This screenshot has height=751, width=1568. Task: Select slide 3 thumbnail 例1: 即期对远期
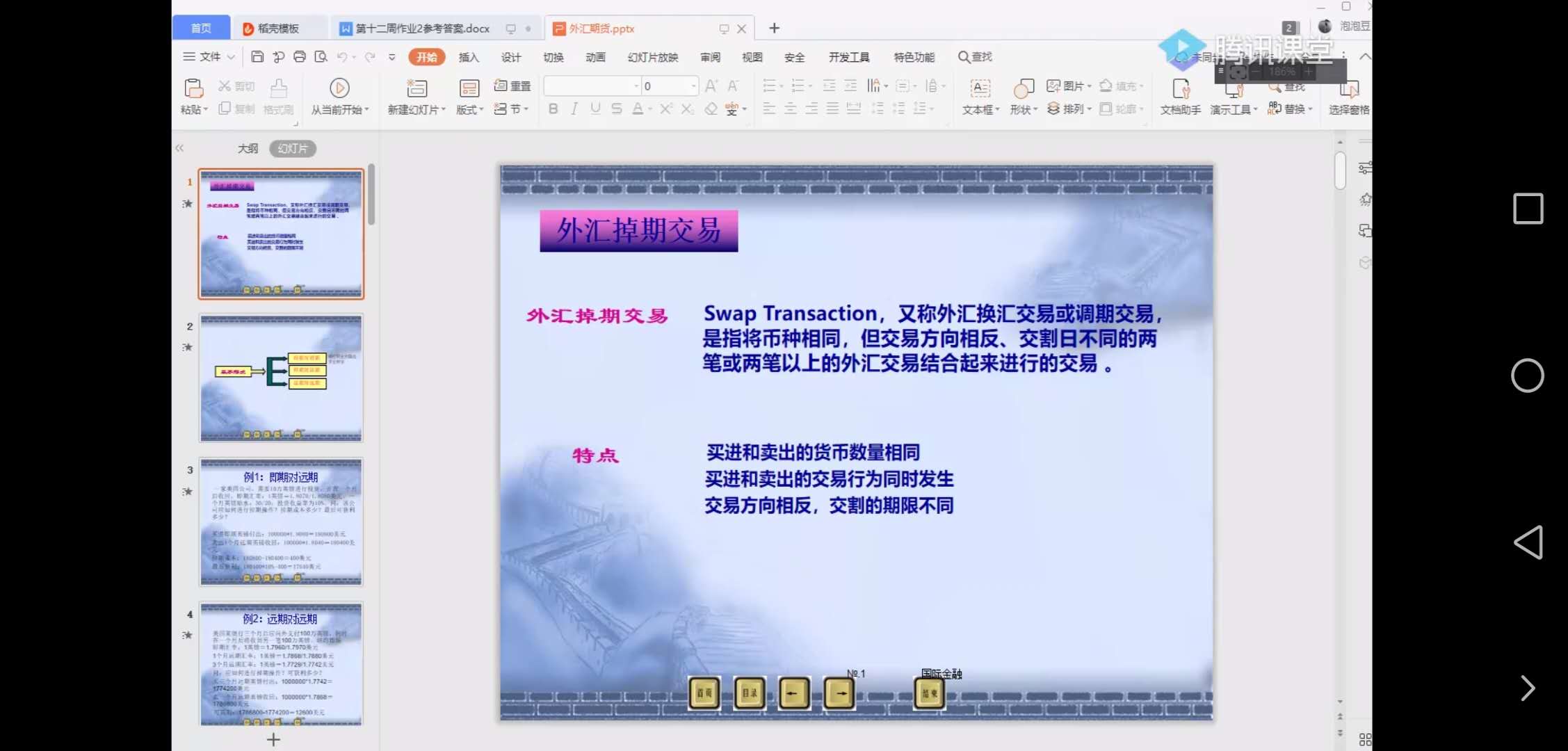pyautogui.click(x=281, y=522)
